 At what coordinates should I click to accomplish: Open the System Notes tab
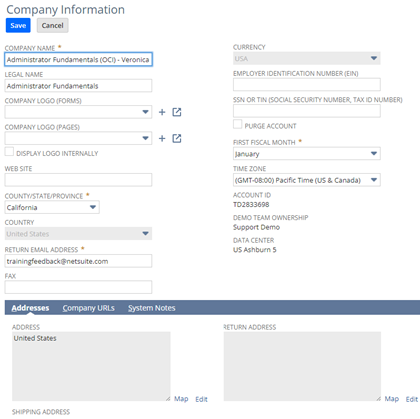(152, 308)
